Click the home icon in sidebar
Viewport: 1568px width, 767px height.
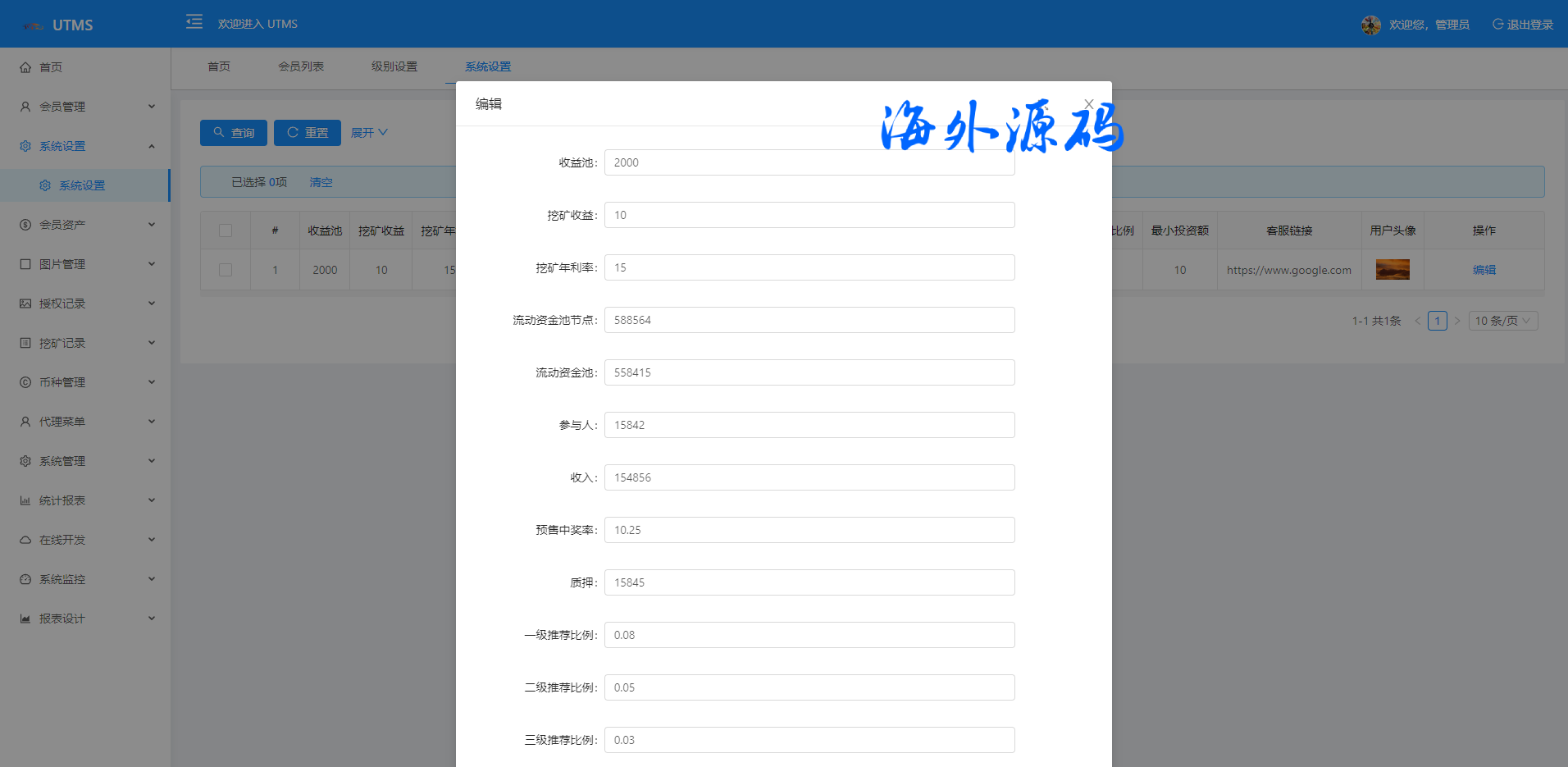tap(25, 67)
